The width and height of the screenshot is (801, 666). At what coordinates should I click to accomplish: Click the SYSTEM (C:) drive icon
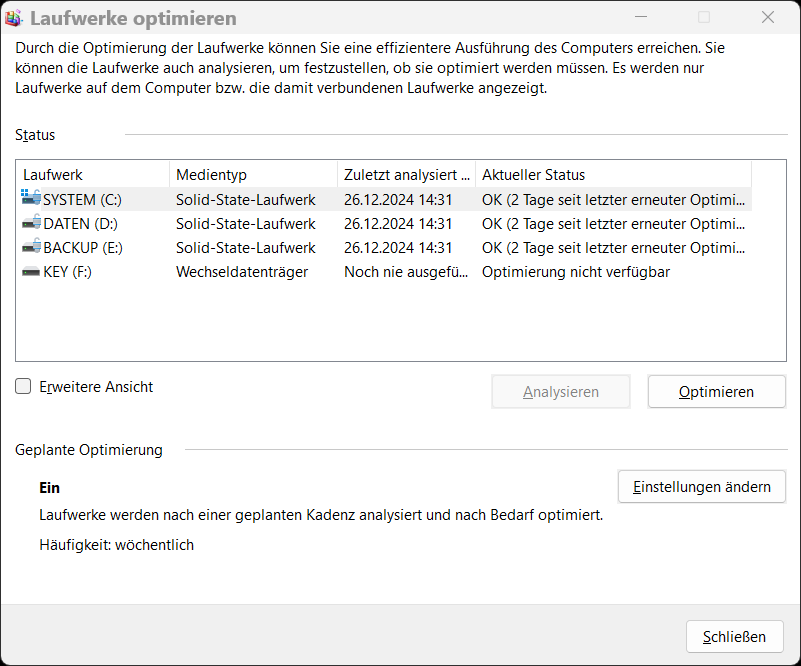[31, 199]
